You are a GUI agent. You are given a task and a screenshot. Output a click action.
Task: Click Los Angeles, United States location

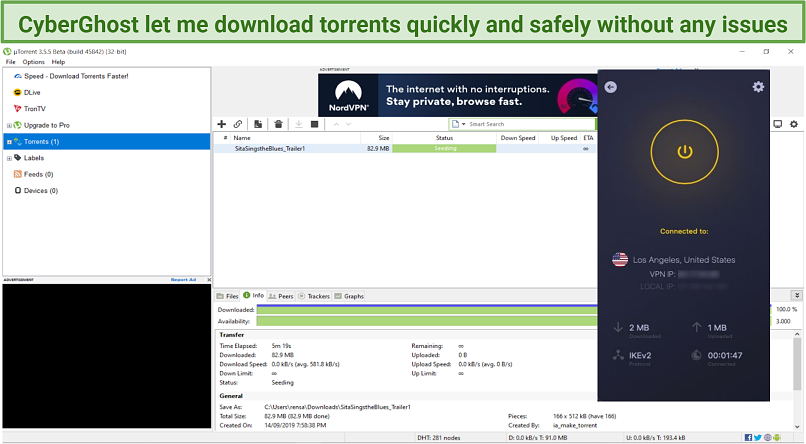(684, 260)
